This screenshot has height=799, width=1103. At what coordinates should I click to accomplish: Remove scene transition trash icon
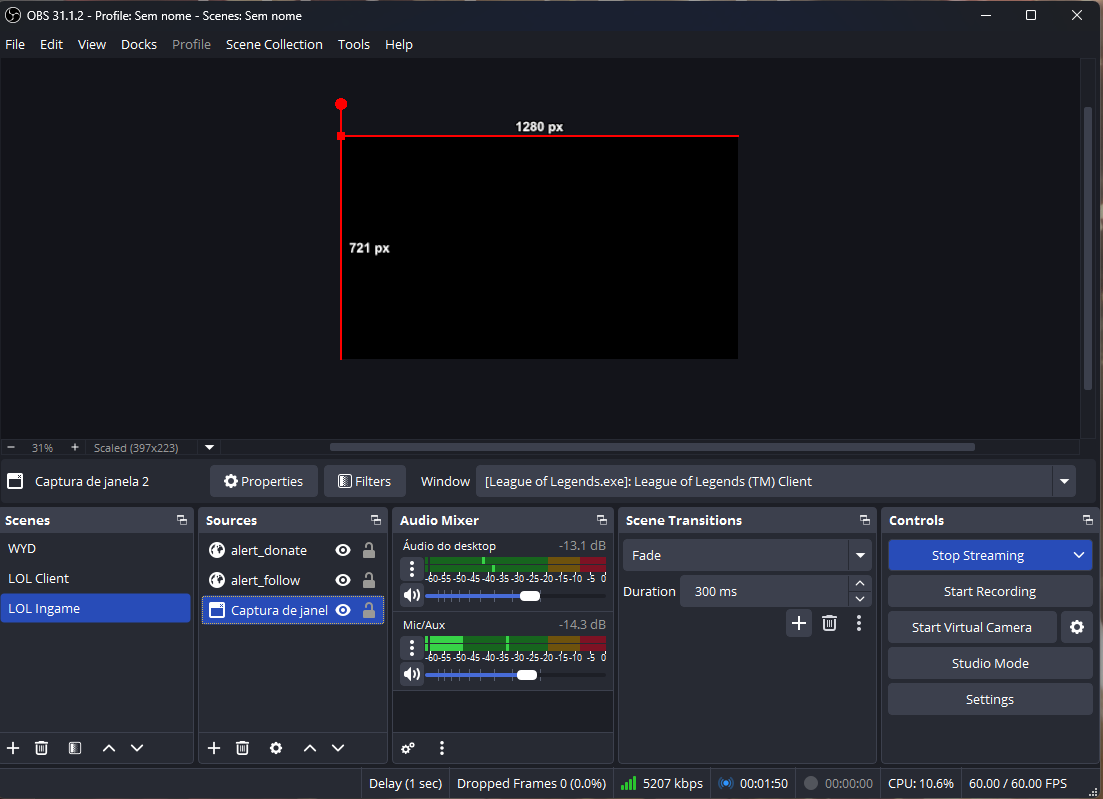pyautogui.click(x=829, y=623)
